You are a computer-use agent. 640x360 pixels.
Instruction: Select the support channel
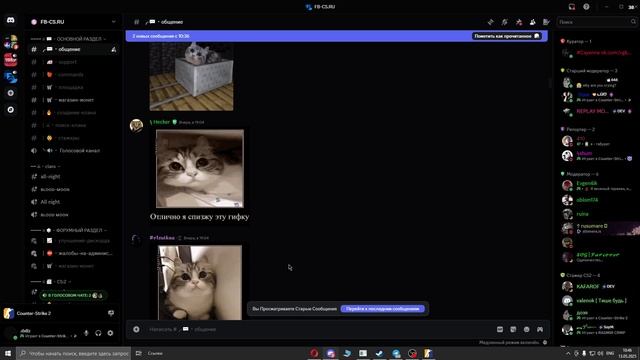point(73,62)
